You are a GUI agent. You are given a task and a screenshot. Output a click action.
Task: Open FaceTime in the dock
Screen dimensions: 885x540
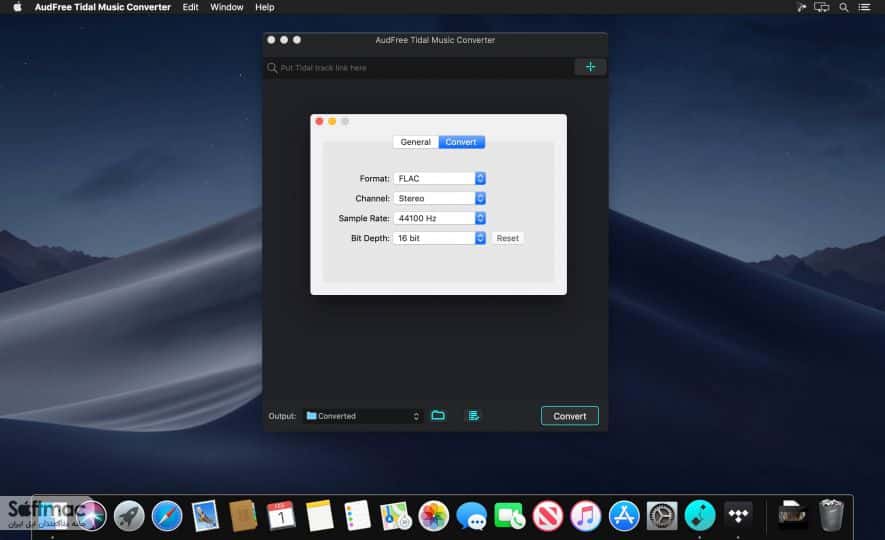coord(510,515)
